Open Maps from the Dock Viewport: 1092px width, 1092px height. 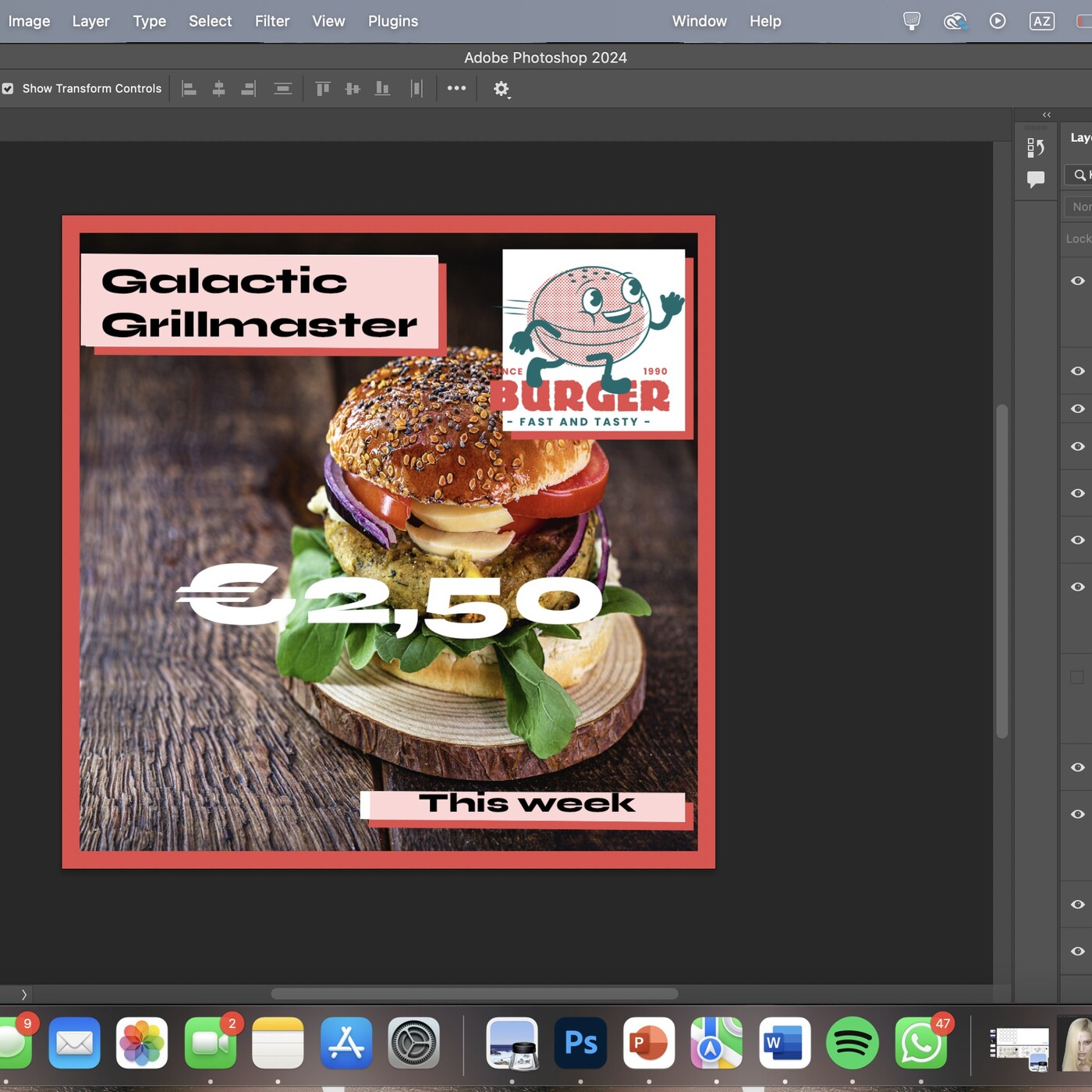click(x=717, y=1043)
